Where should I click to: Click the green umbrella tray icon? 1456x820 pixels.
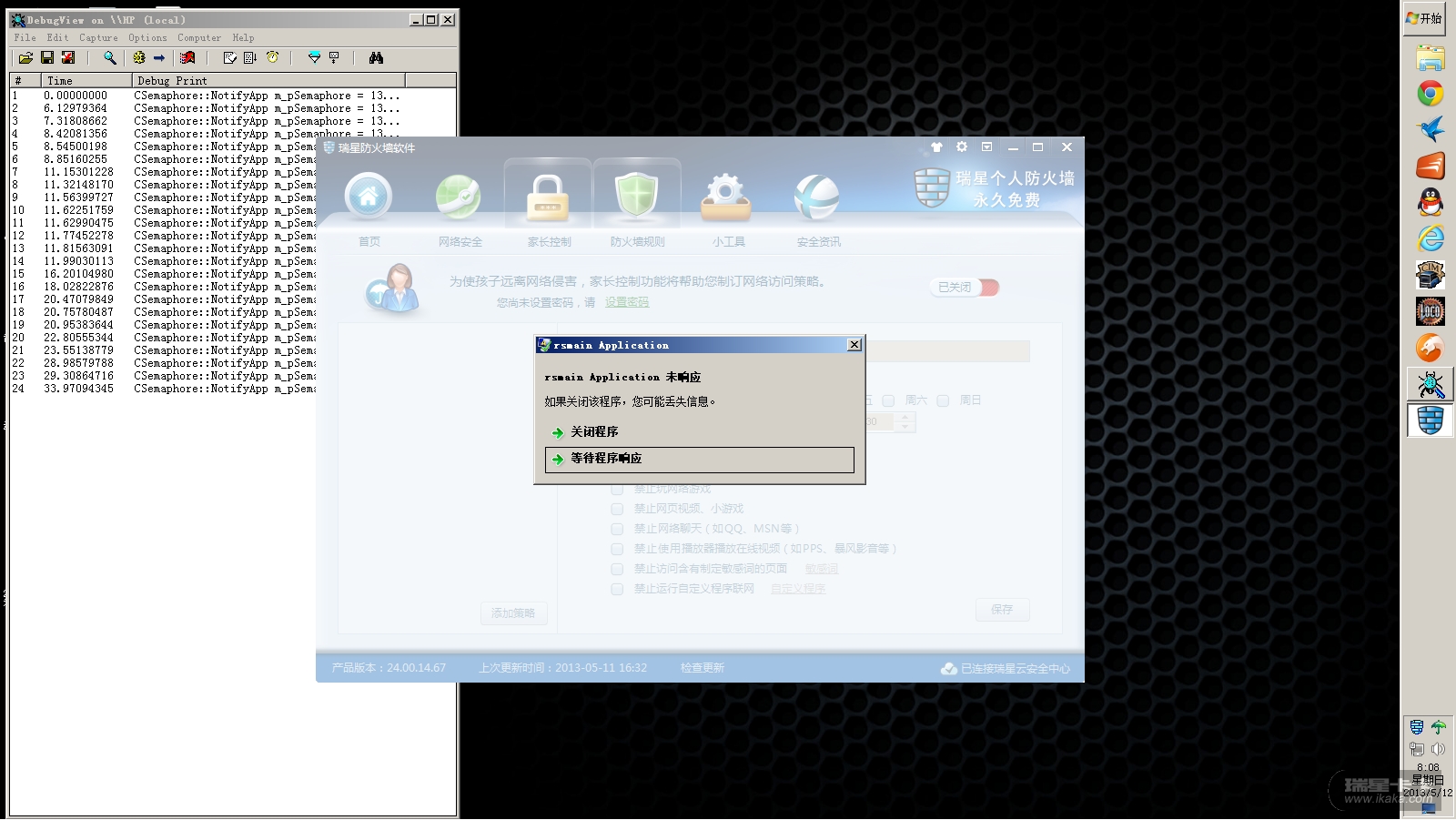click(1439, 727)
